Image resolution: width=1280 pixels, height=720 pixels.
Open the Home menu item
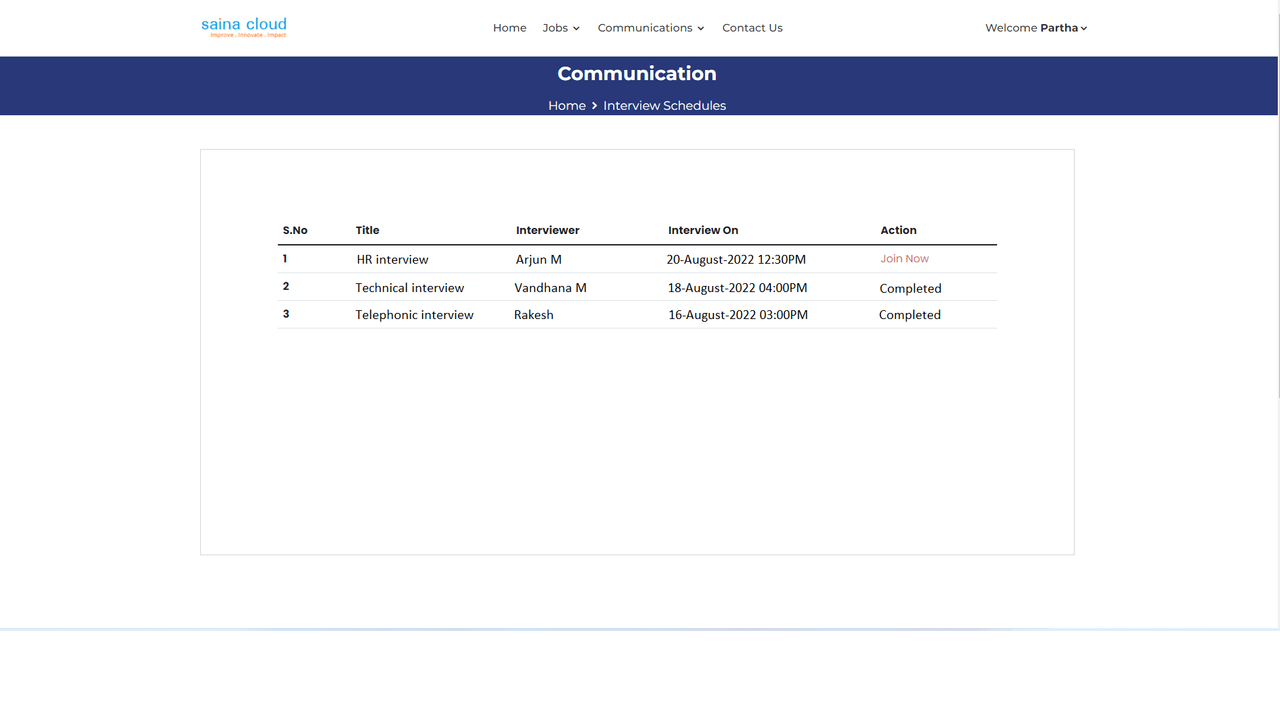click(x=509, y=28)
